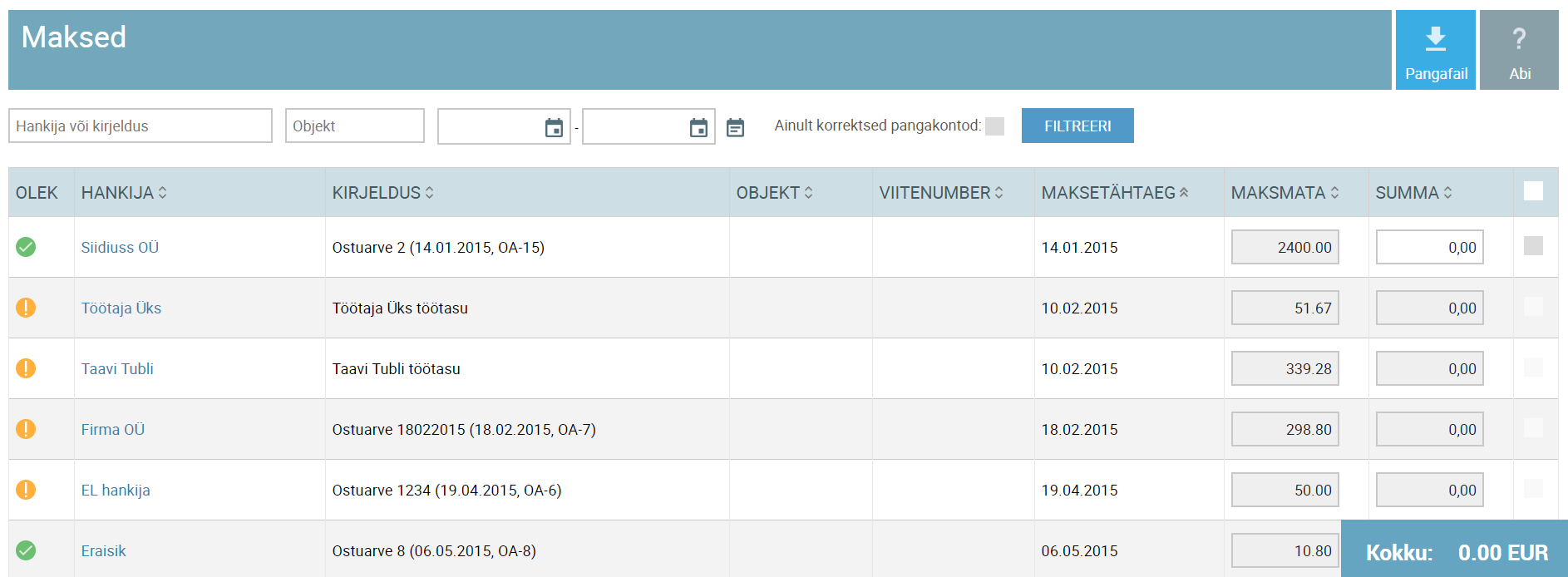Open supplier link EL hankija

116,491
